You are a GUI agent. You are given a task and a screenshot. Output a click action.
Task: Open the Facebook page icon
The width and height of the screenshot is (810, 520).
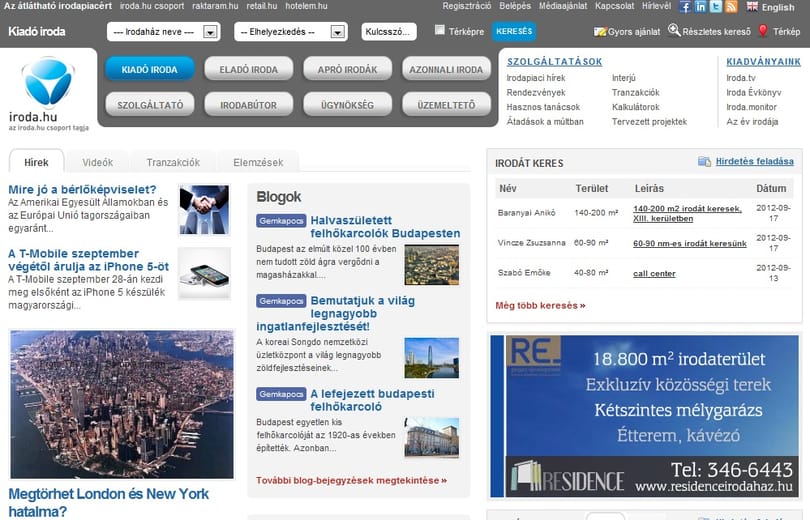pyautogui.click(x=685, y=7)
